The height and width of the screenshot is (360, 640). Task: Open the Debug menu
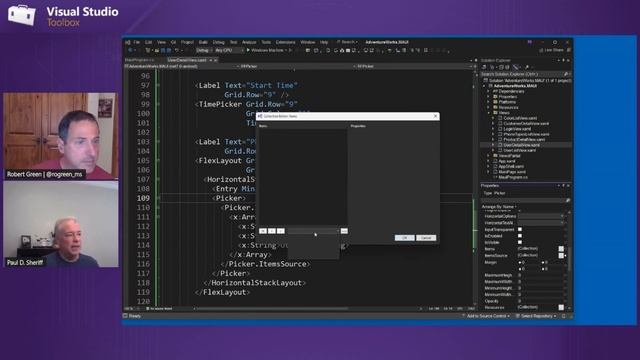[218, 42]
